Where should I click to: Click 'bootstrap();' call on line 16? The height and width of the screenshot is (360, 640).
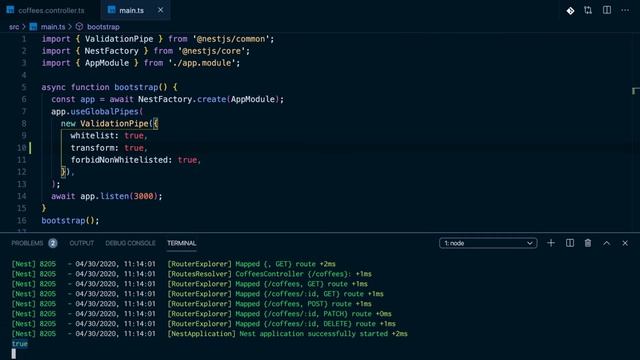click(70, 221)
